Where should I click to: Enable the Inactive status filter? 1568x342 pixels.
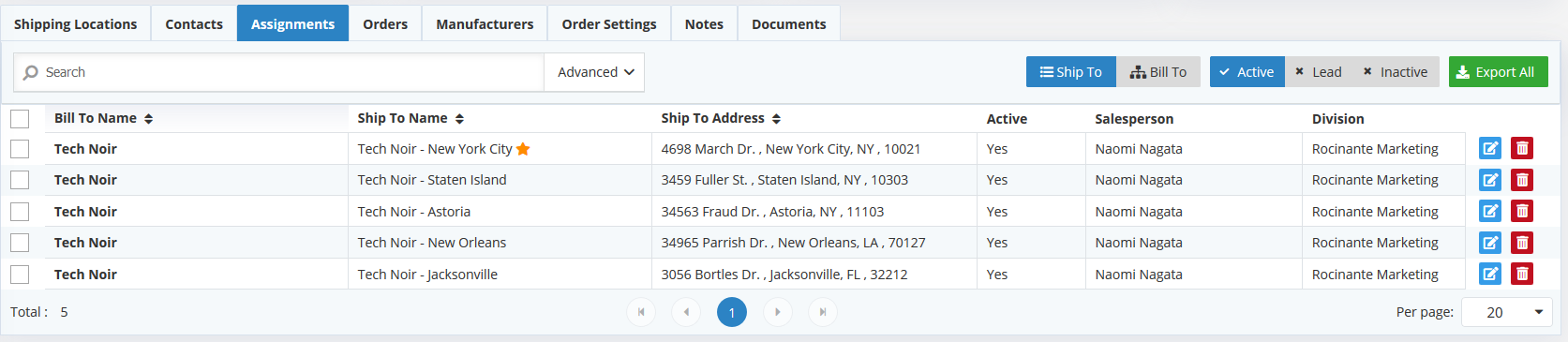click(1396, 72)
